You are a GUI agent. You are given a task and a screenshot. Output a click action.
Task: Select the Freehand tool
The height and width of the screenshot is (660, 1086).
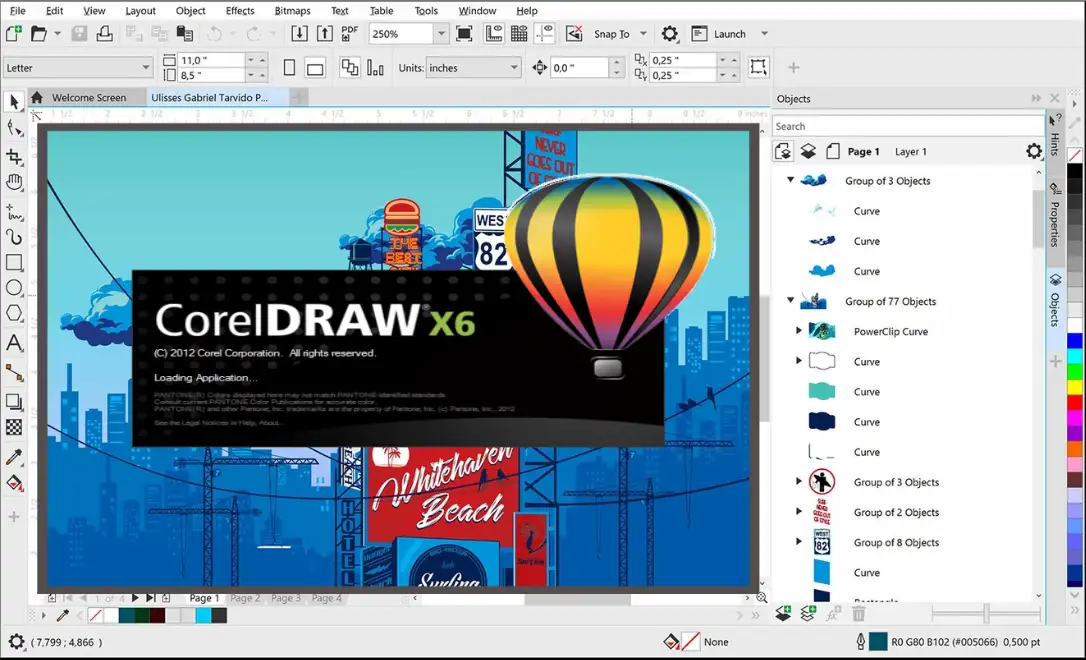(14, 211)
